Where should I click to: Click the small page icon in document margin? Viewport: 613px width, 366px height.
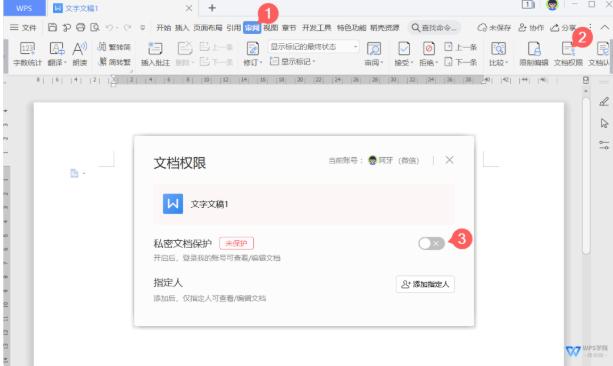point(74,173)
